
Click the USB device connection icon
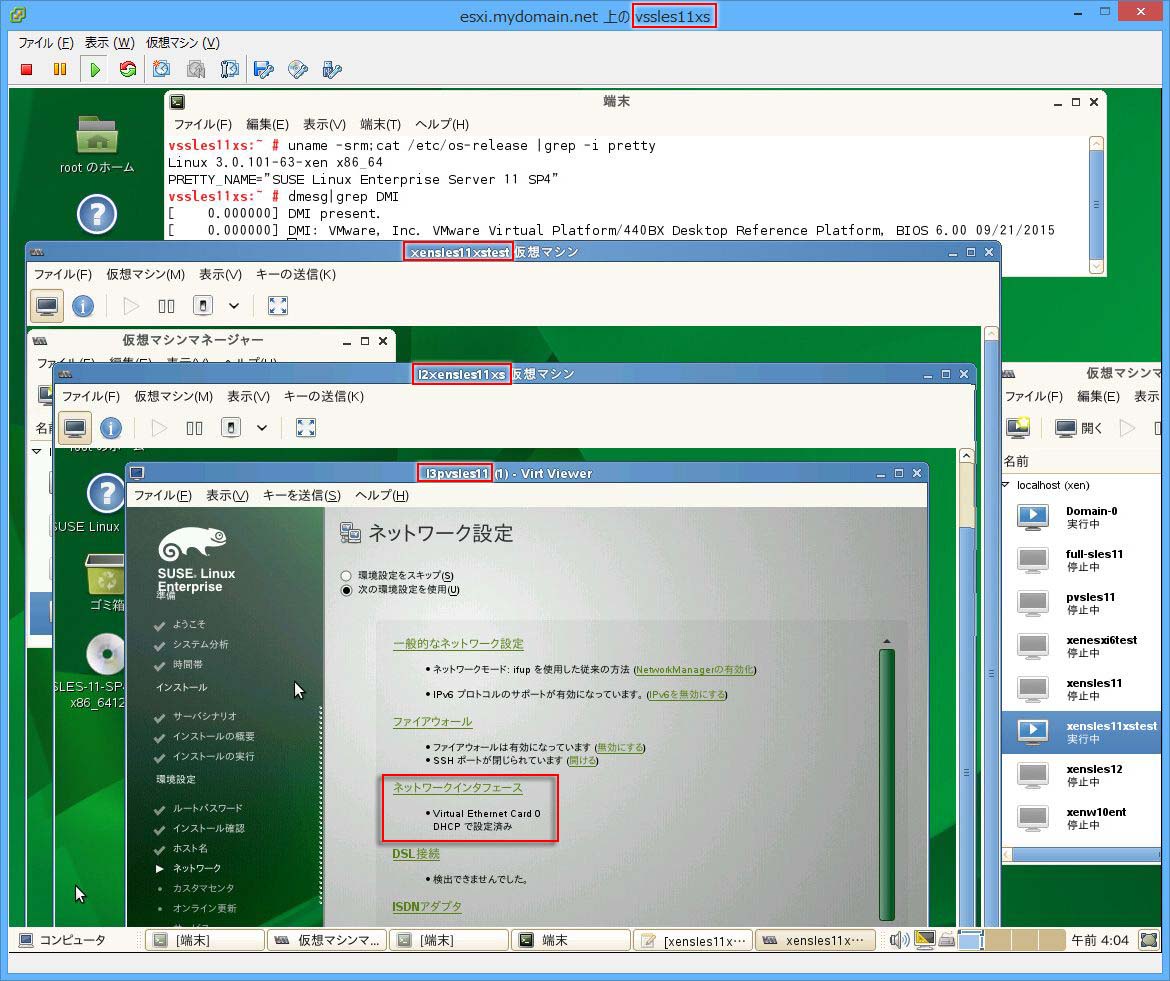(332, 69)
